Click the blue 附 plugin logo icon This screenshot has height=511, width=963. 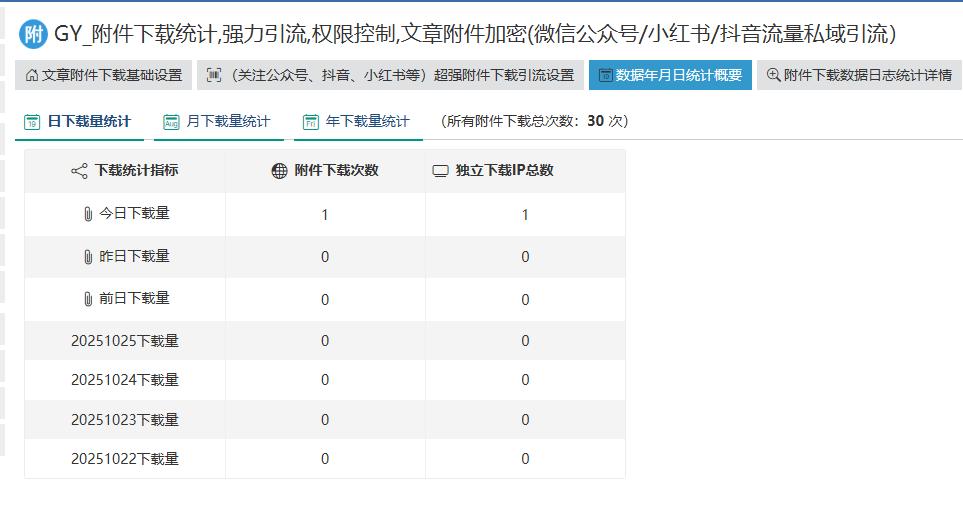click(33, 35)
